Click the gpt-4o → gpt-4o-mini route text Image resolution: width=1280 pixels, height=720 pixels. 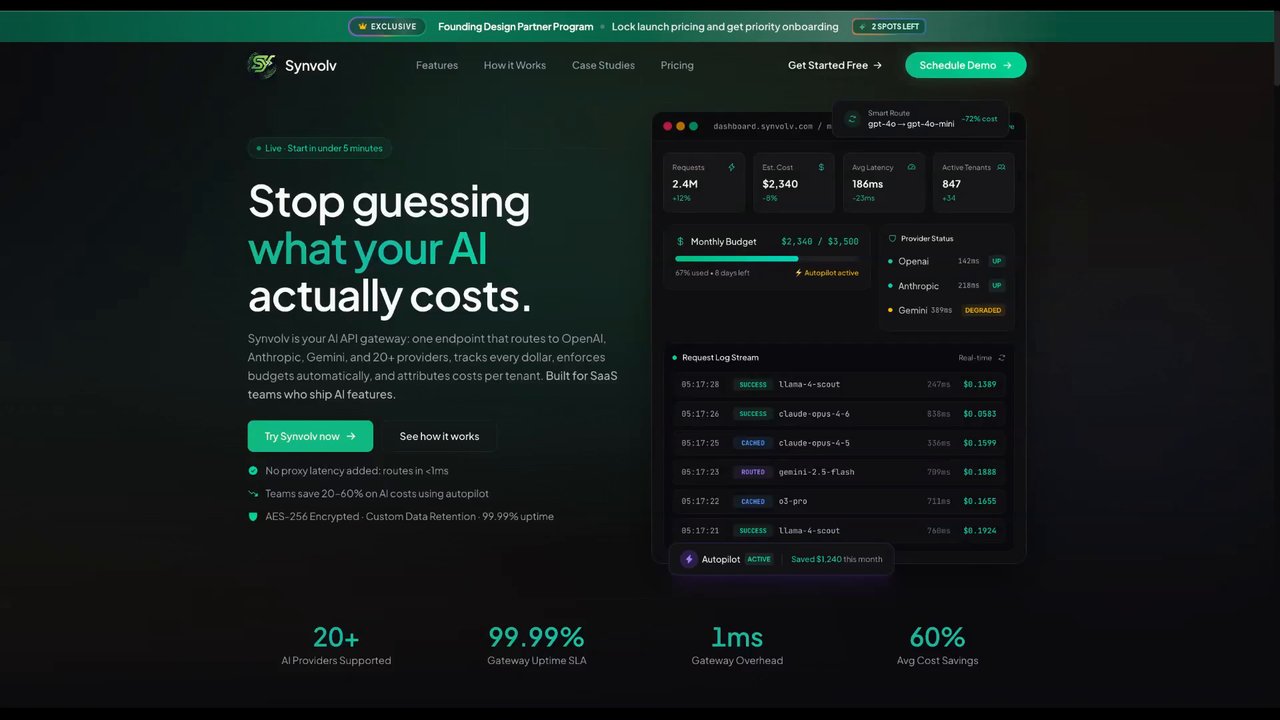(911, 124)
